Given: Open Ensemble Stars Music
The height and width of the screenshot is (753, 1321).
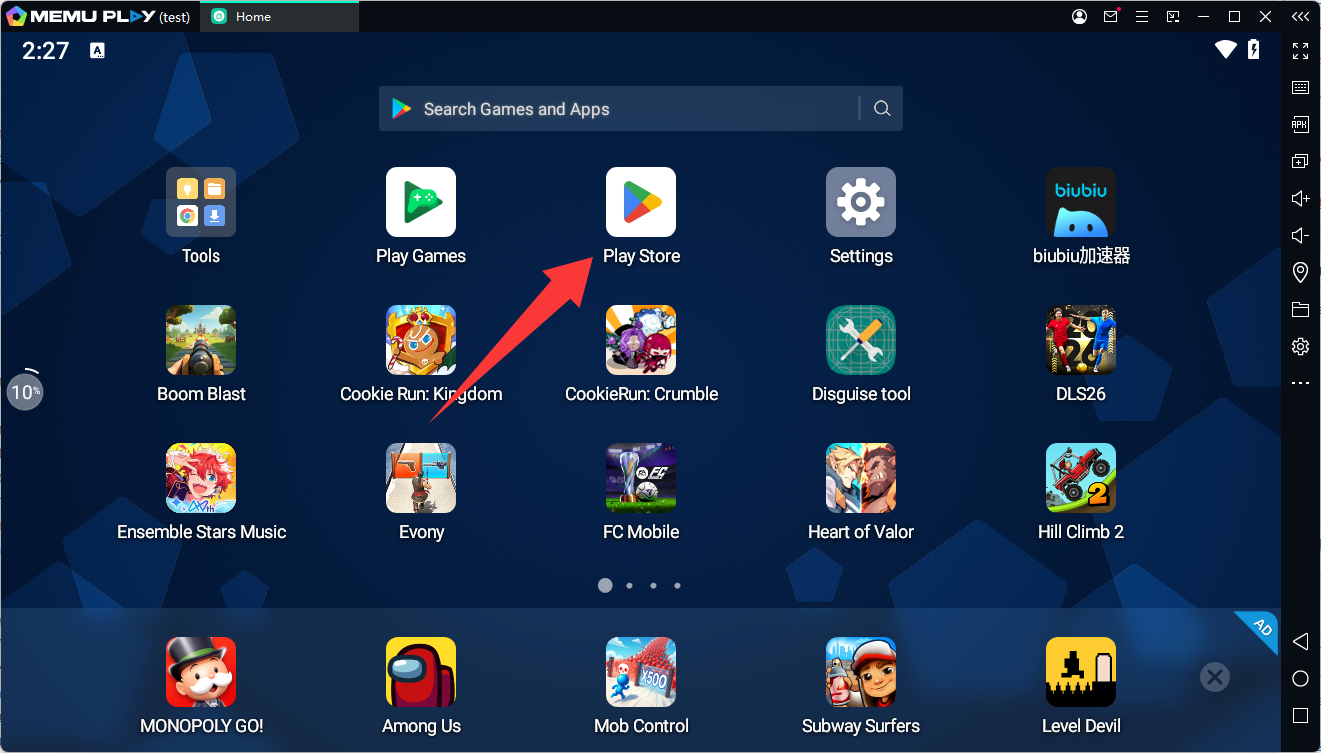Looking at the screenshot, I should pyautogui.click(x=201, y=478).
